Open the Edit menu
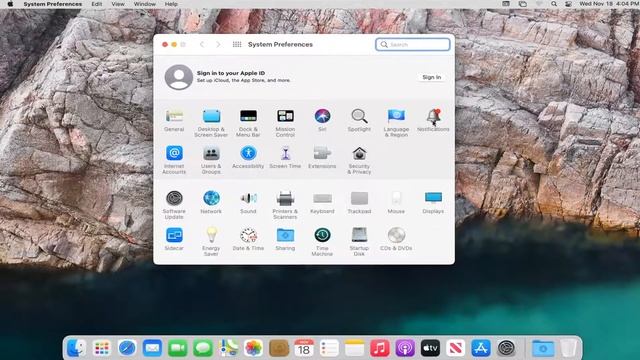 (97, 4)
